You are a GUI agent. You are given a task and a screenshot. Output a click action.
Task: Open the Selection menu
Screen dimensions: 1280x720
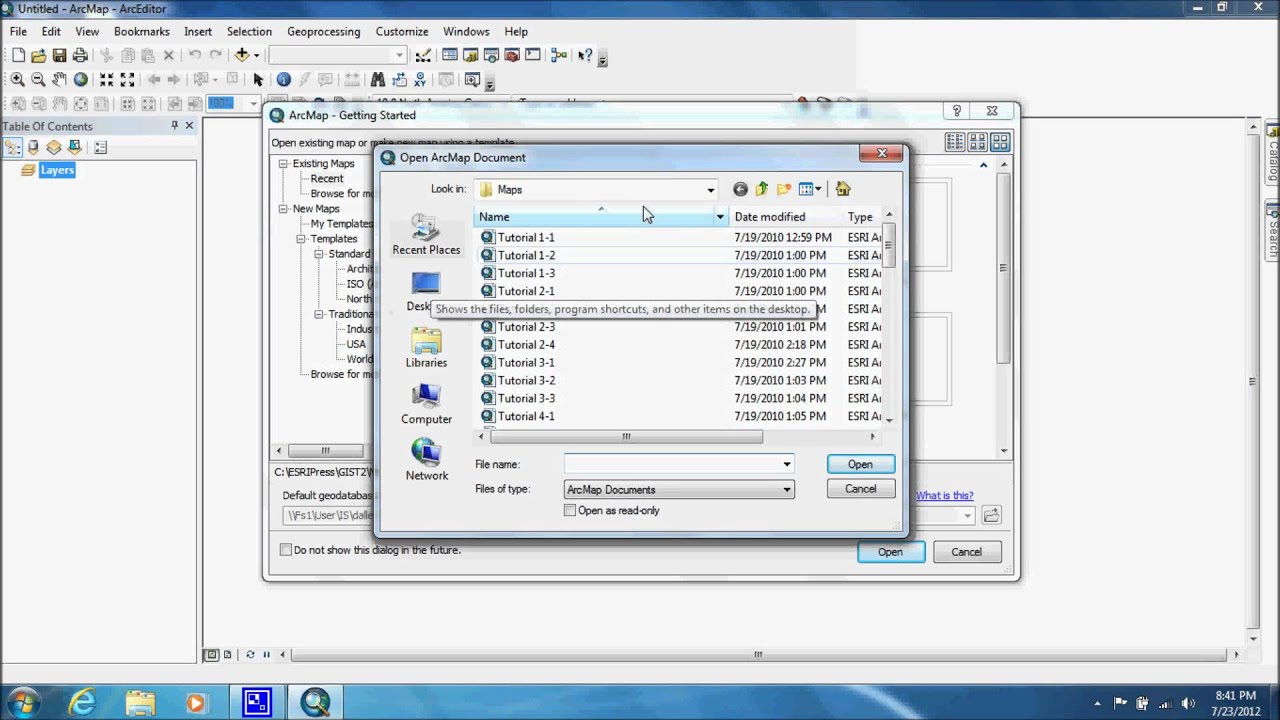(x=249, y=31)
